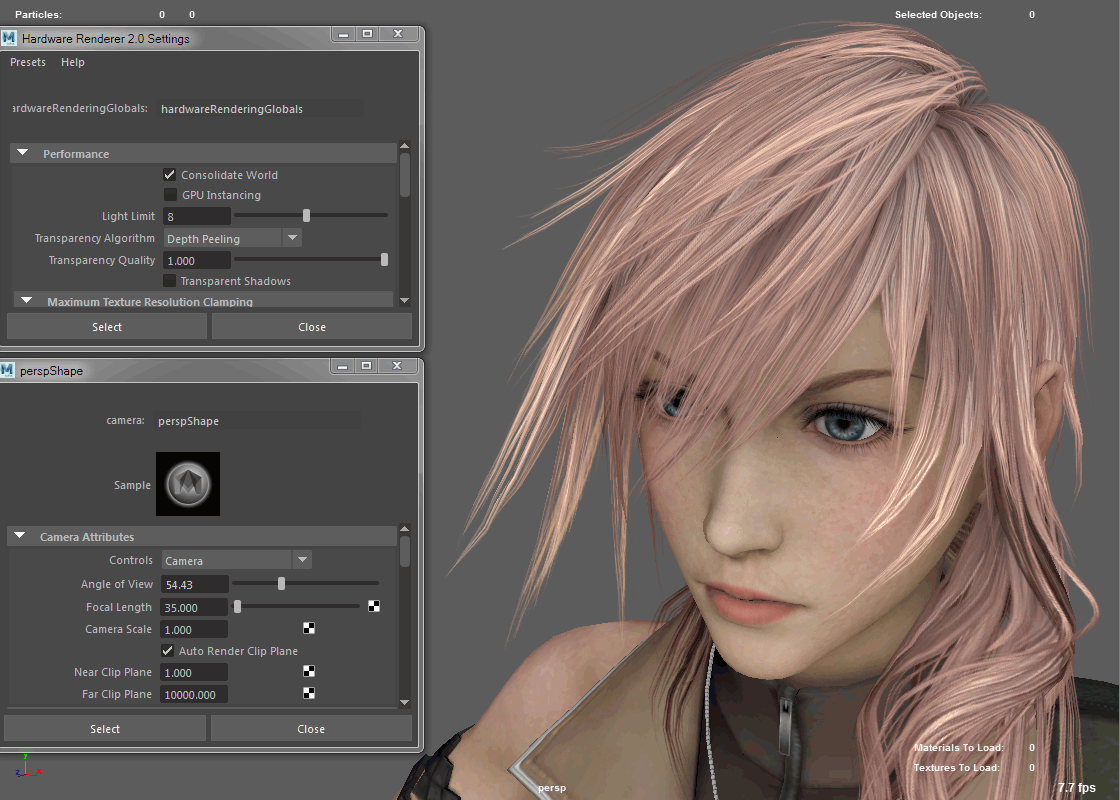Enable GPU Instancing checkbox
The height and width of the screenshot is (800, 1120).
click(x=170, y=194)
